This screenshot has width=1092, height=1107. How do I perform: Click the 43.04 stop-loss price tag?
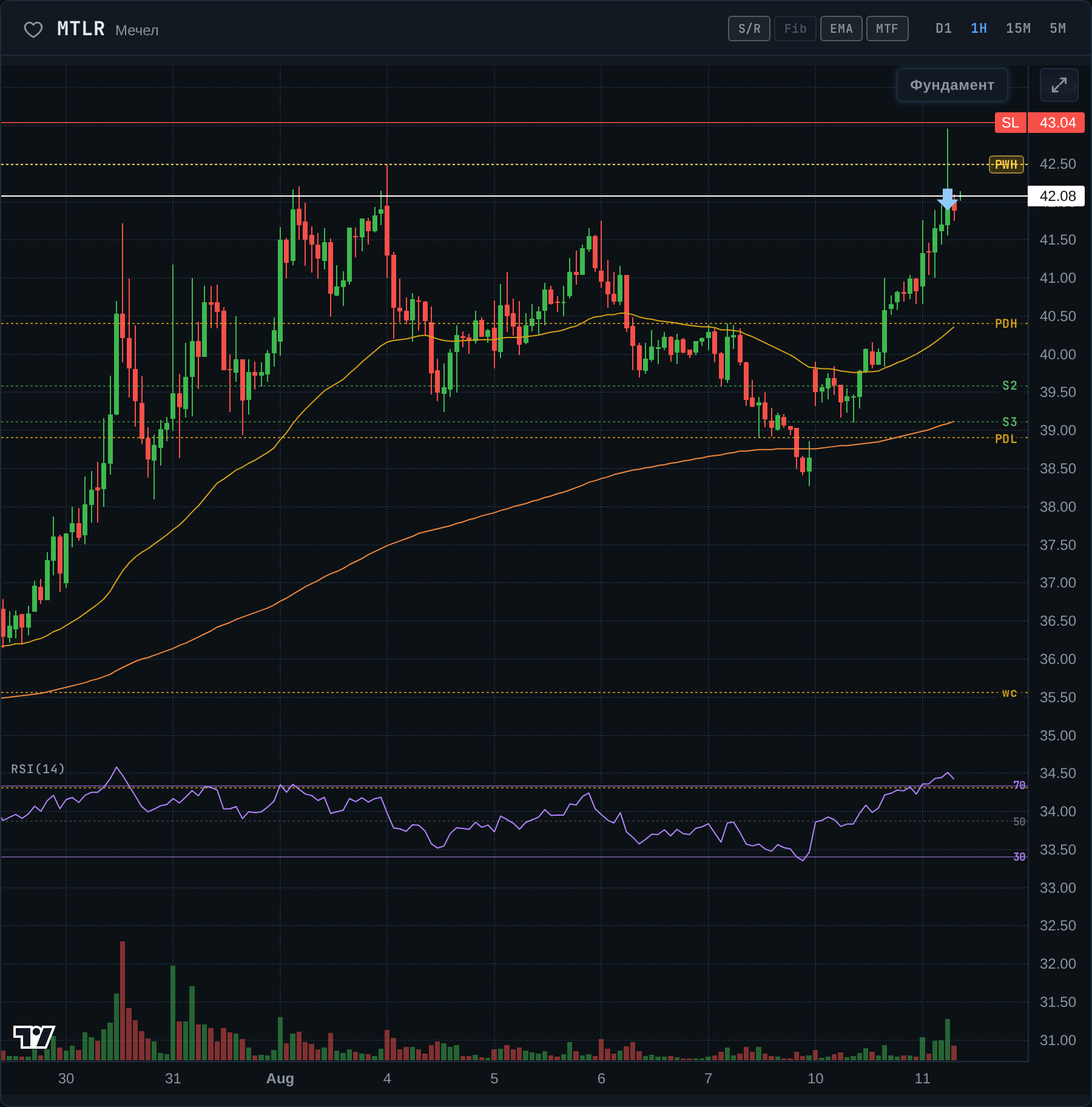tap(1056, 123)
